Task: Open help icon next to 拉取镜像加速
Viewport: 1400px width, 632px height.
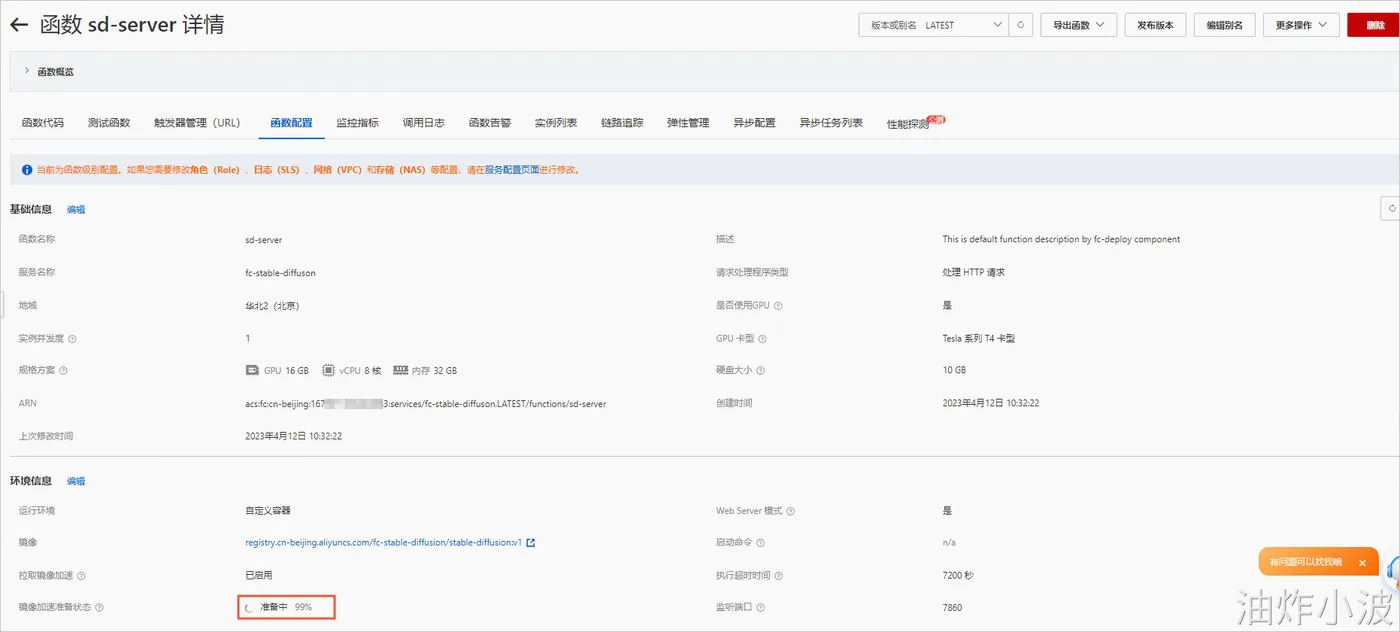Action: [x=81, y=576]
